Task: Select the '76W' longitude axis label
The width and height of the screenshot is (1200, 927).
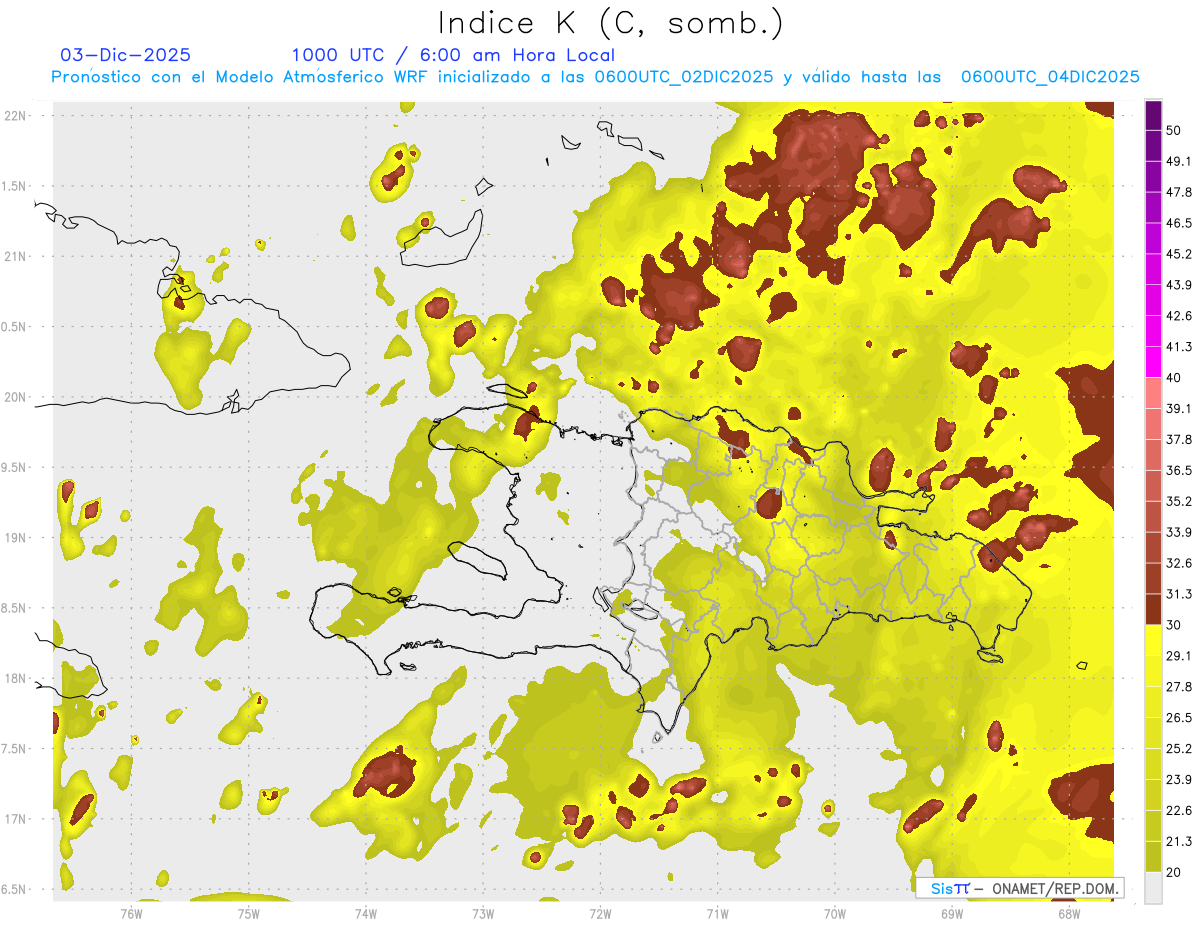Action: pos(131,914)
